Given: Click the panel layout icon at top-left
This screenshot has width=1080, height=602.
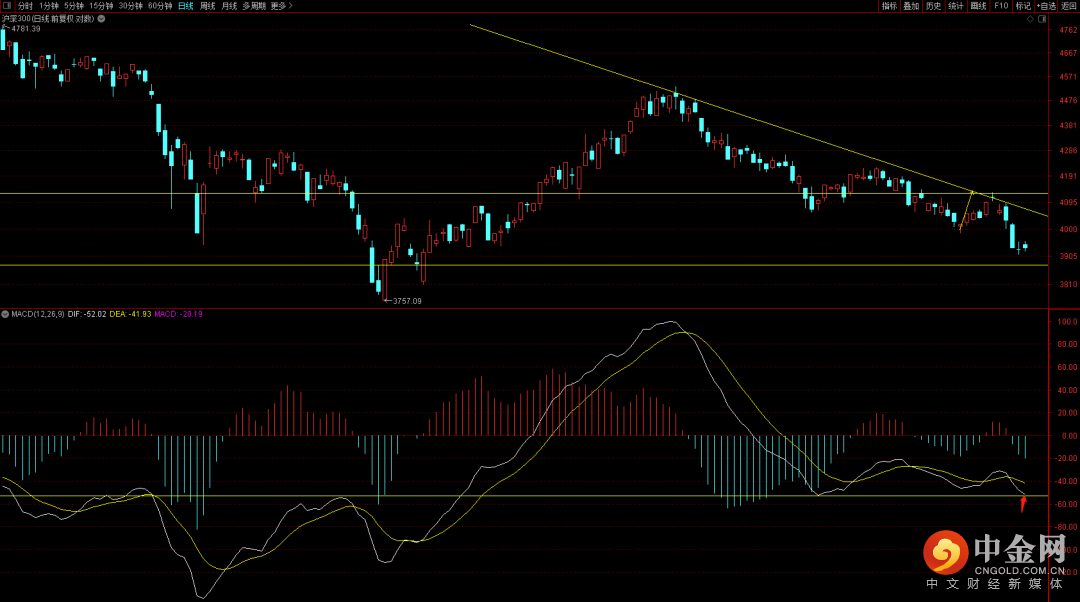Looking at the screenshot, I should [7, 6].
